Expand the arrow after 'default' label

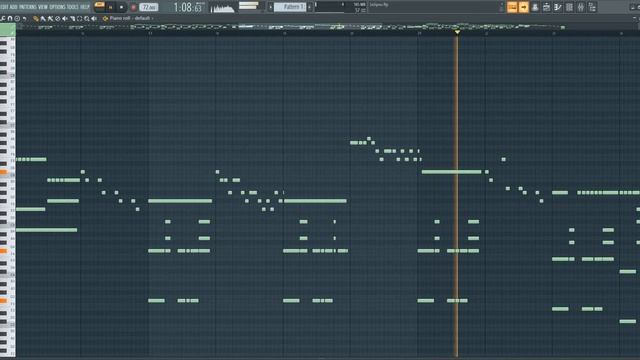click(153, 18)
